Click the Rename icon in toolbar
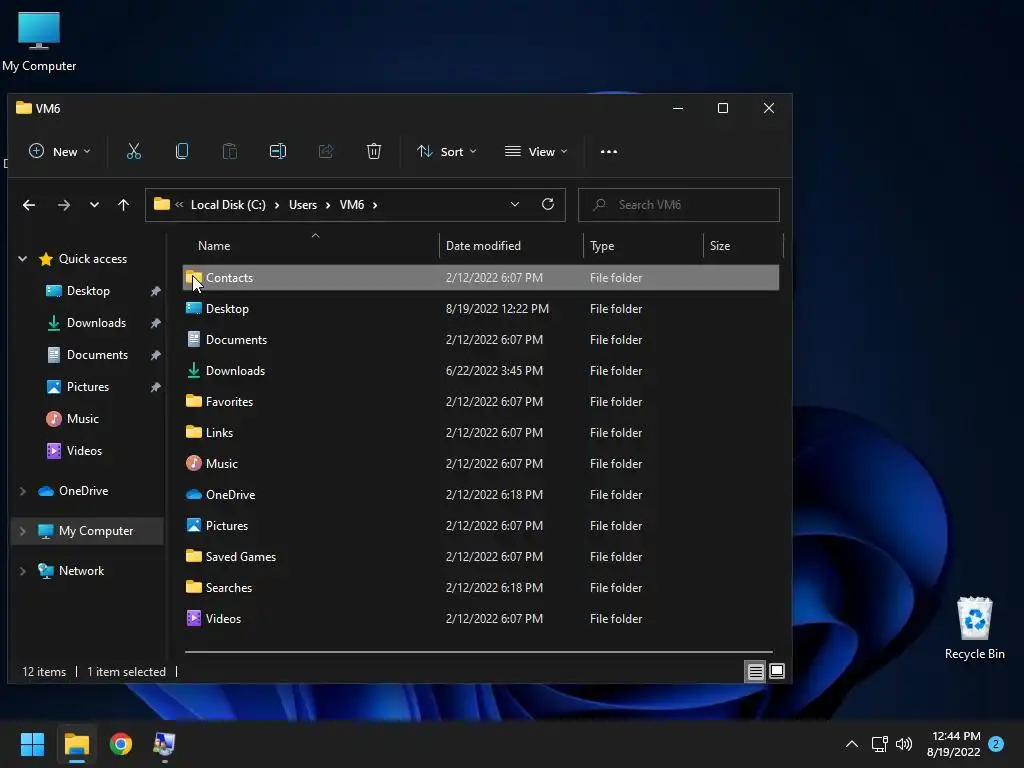Image resolution: width=1024 pixels, height=768 pixels. pyautogui.click(x=278, y=152)
